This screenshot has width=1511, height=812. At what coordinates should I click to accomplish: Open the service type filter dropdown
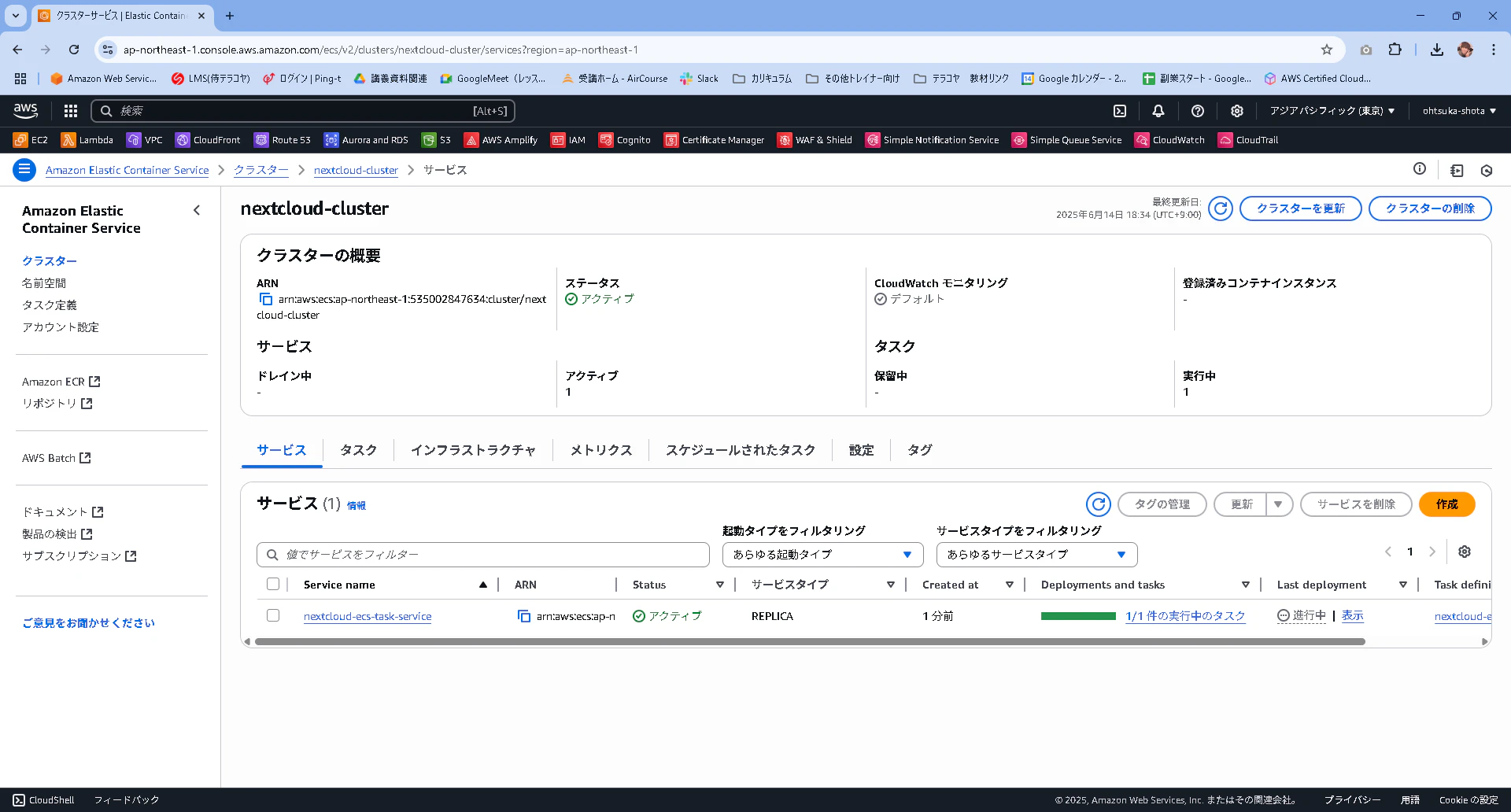coord(1036,555)
